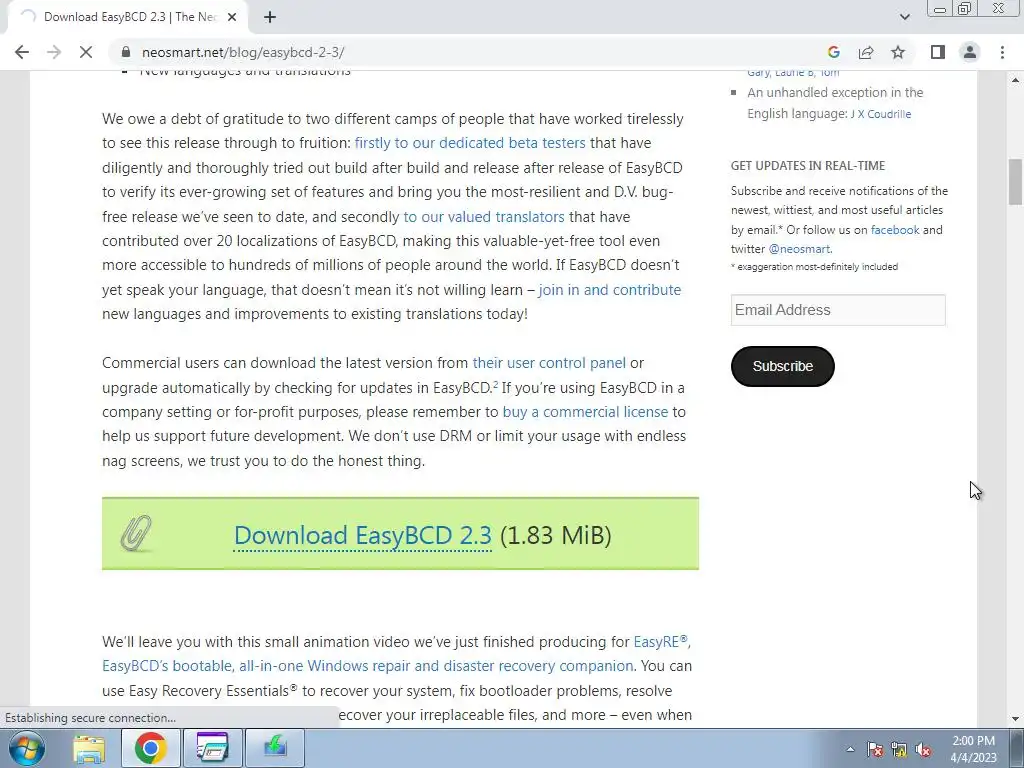1024x768 pixels.
Task: Select the Download EasyBCD 2.3 tab
Action: pos(127,18)
